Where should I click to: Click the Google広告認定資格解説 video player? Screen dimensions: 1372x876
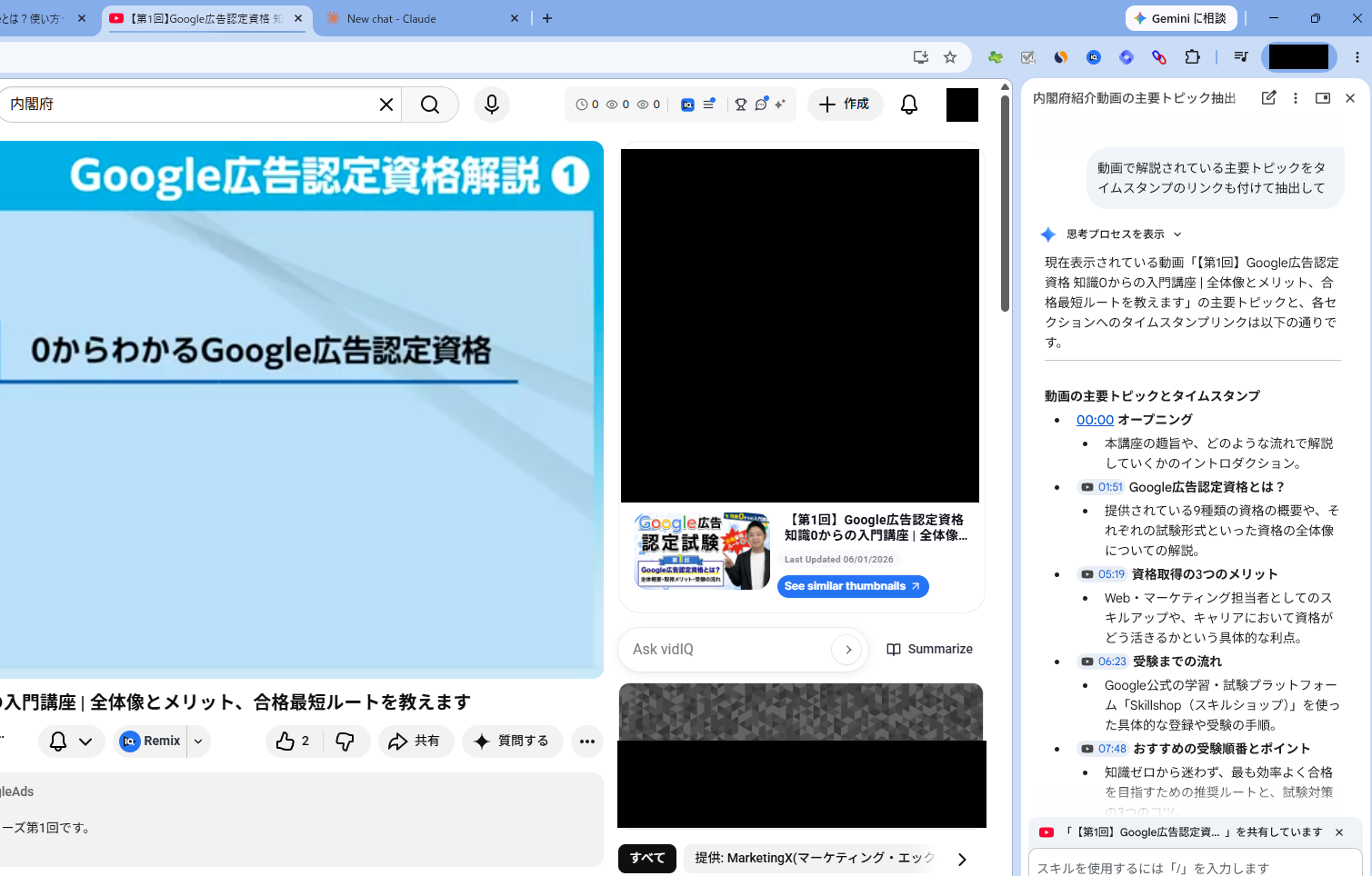[300, 409]
